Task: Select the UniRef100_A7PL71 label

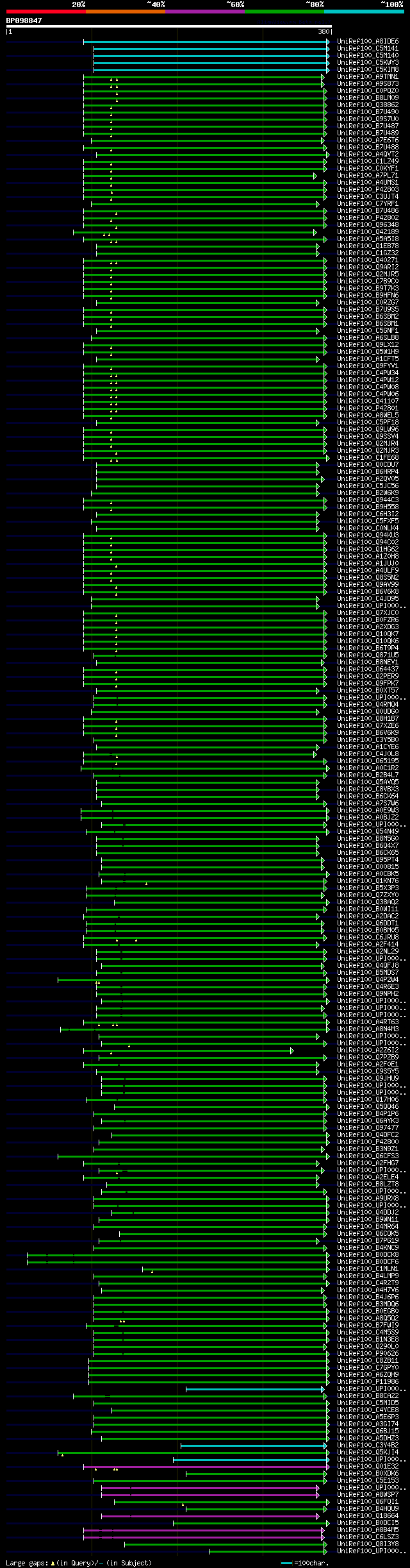Action: [368, 176]
